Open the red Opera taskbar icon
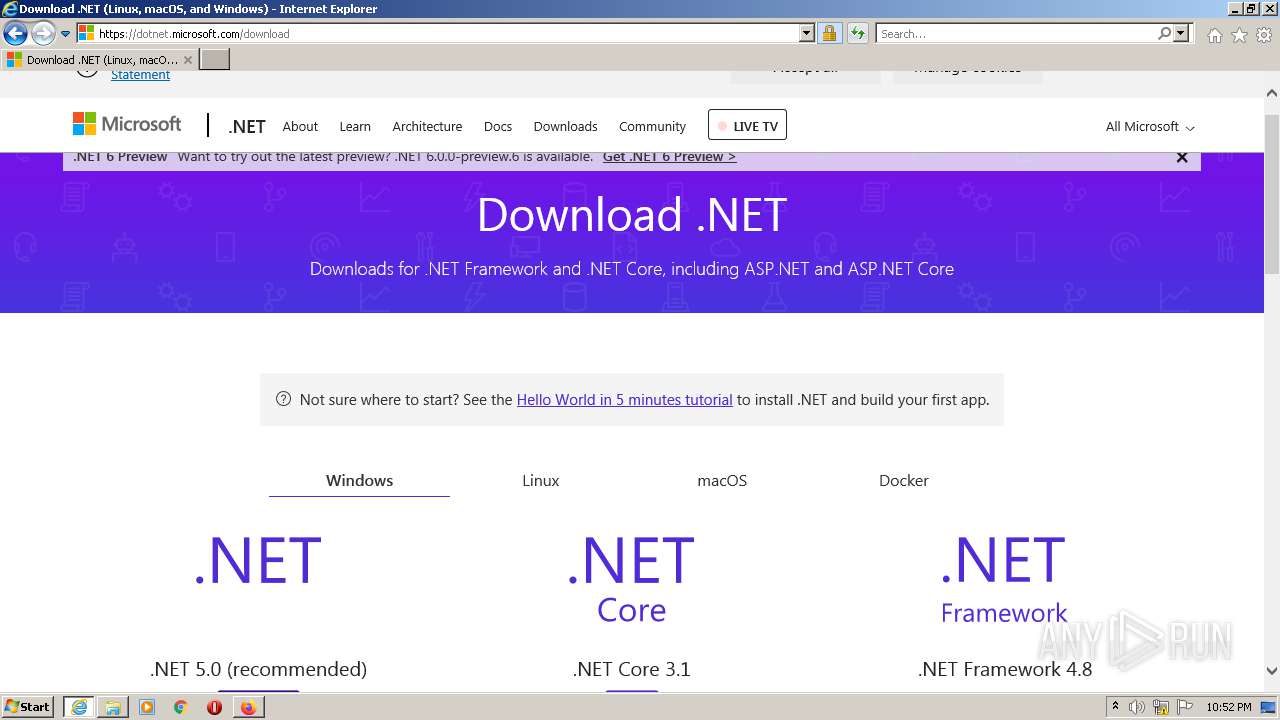1280x720 pixels. (x=214, y=707)
